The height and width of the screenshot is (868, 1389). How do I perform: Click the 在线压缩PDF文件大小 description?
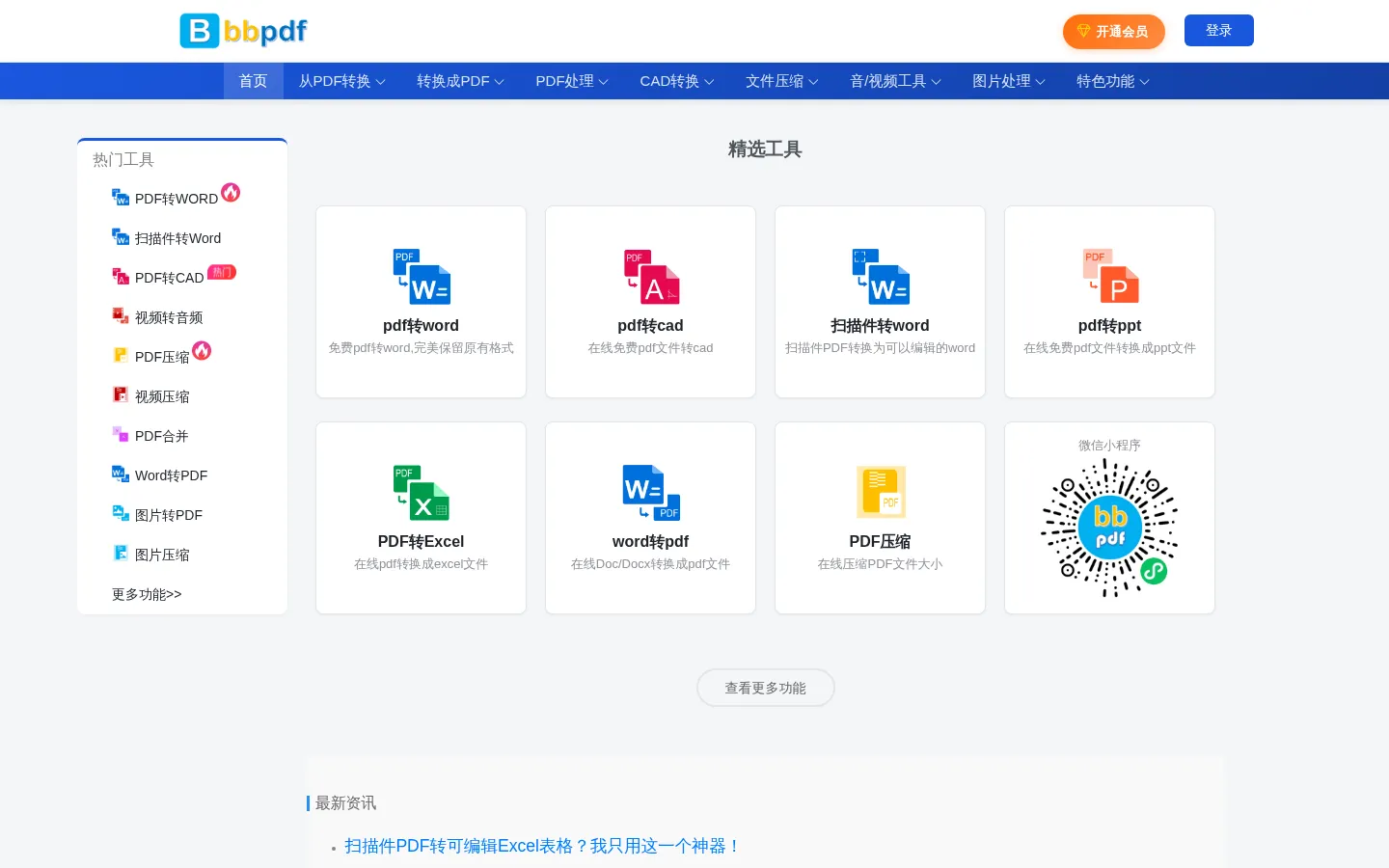tap(881, 564)
